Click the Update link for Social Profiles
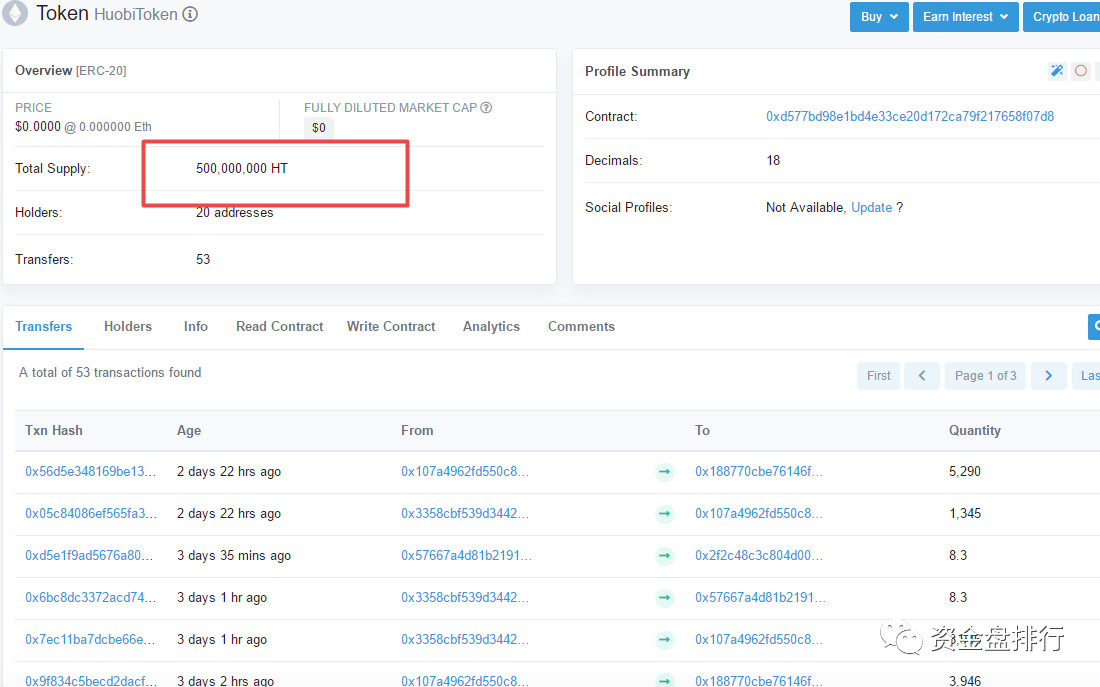Viewport: 1100px width, 687px height. (871, 208)
